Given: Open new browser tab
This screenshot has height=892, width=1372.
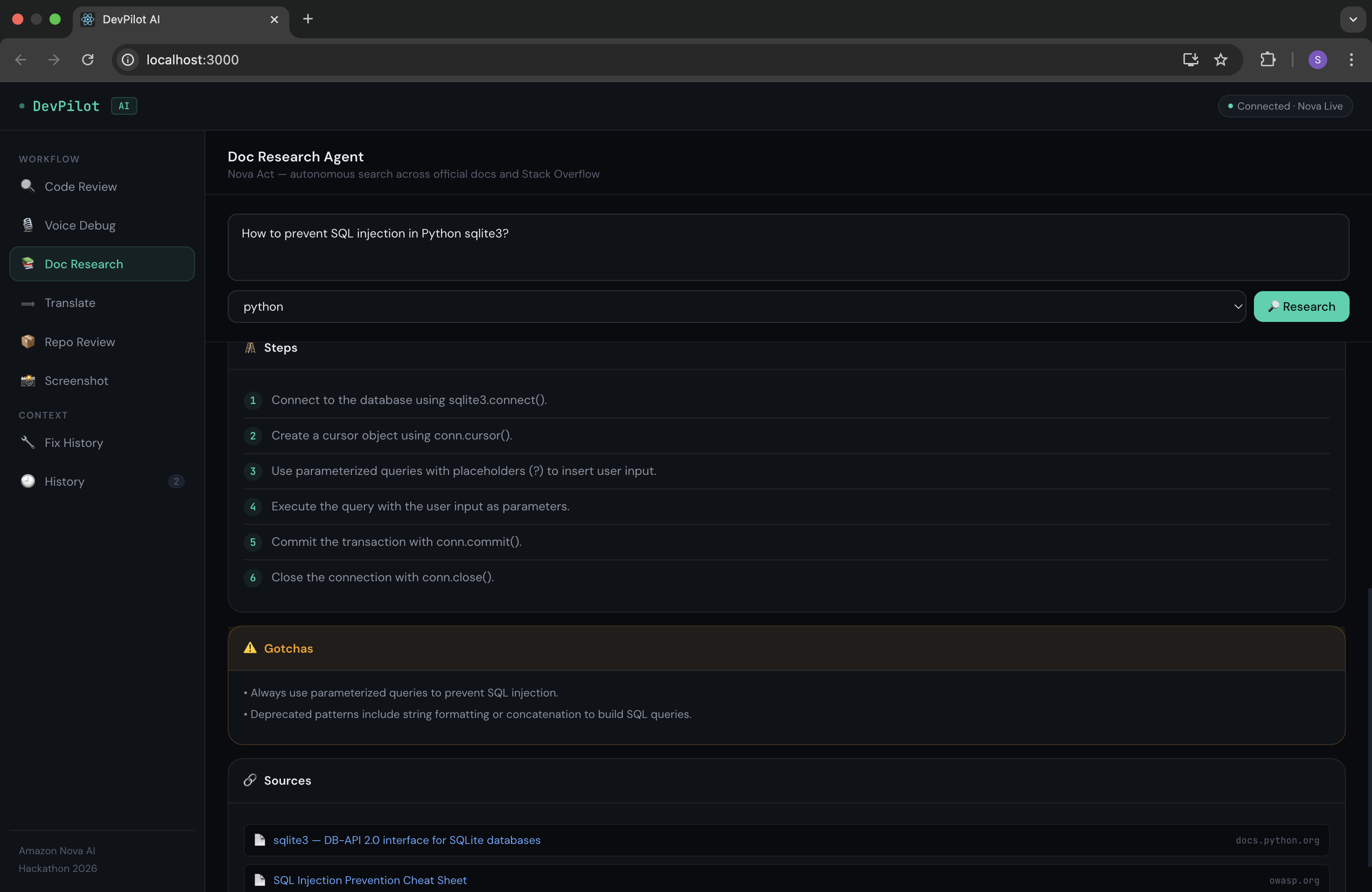Looking at the screenshot, I should (308, 19).
